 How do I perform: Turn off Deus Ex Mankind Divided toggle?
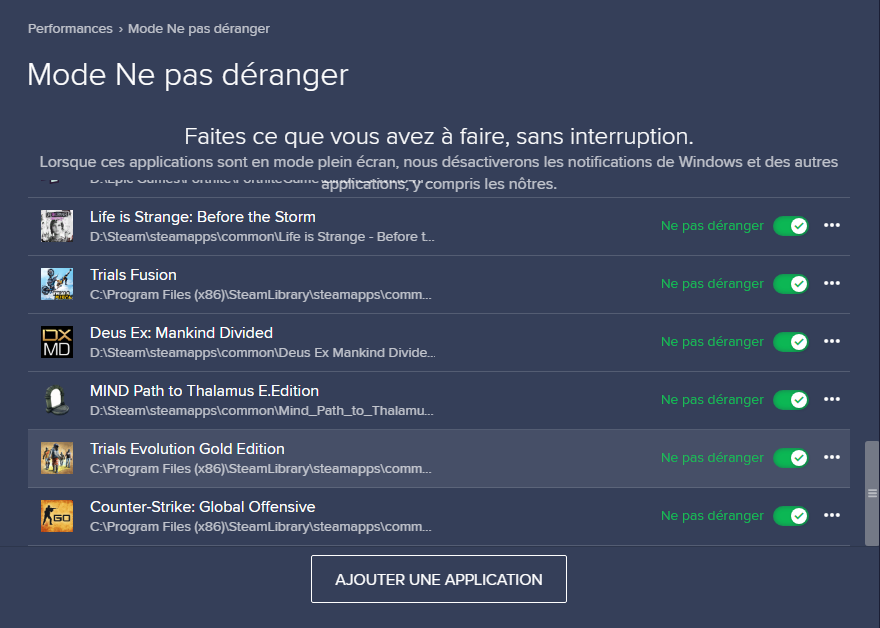coord(790,342)
